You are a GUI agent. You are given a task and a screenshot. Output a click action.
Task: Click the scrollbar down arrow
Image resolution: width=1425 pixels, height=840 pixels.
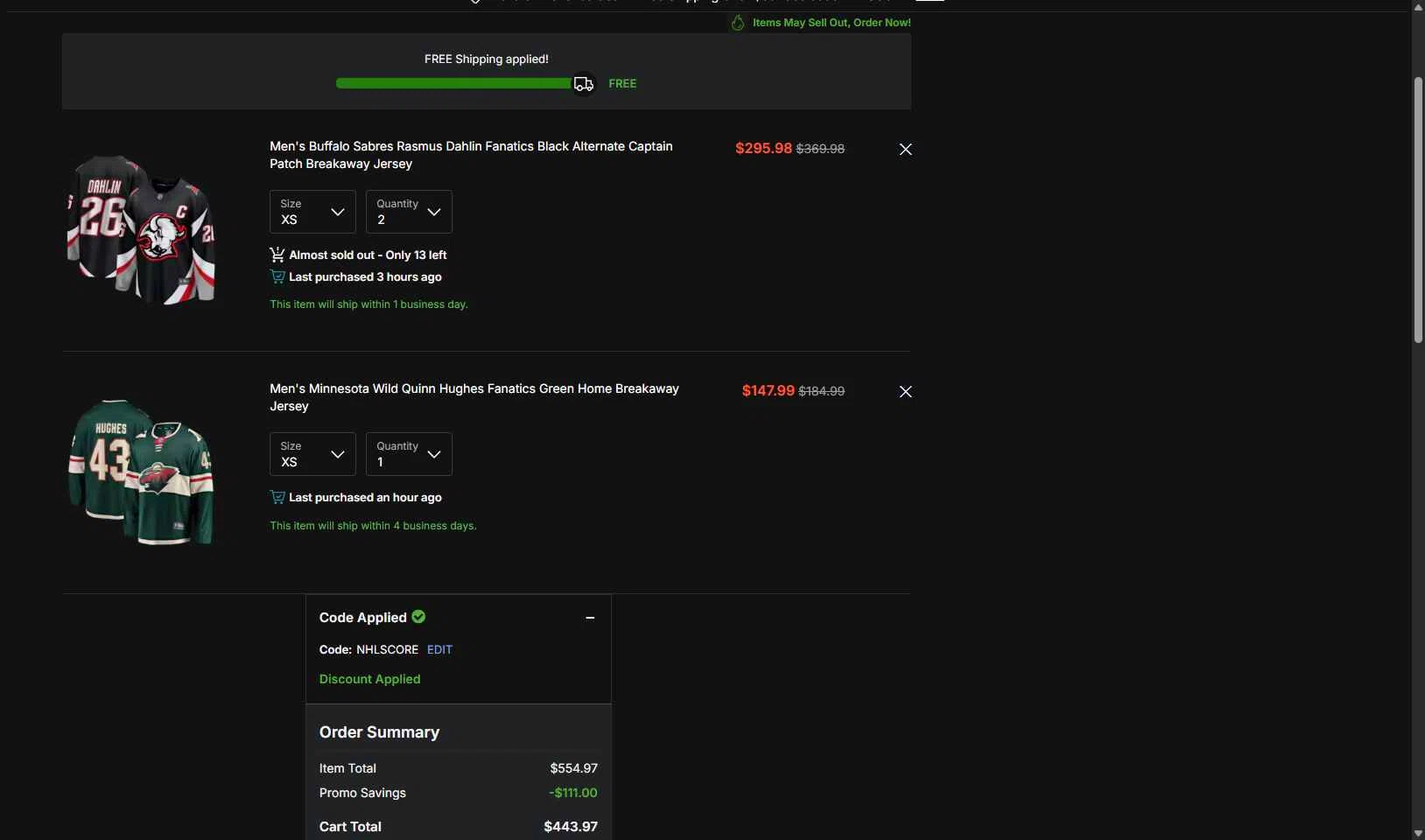pos(1418,833)
